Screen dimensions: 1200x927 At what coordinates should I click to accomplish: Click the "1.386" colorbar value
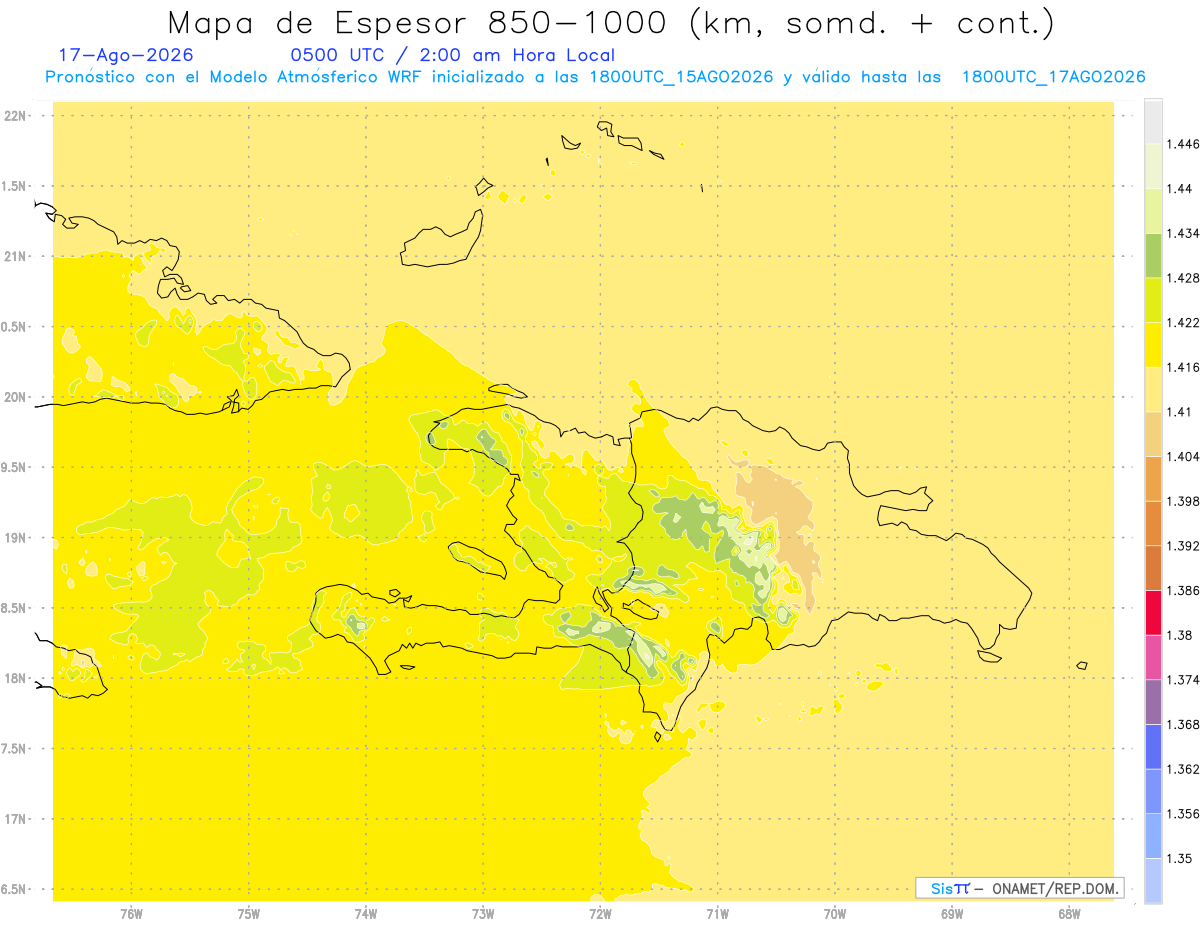[x=1184, y=590]
